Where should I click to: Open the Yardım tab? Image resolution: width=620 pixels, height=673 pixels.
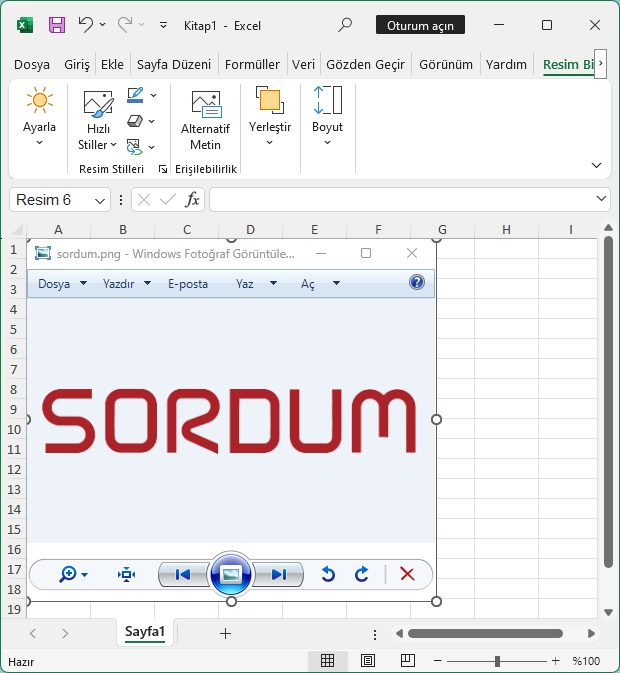coord(506,64)
